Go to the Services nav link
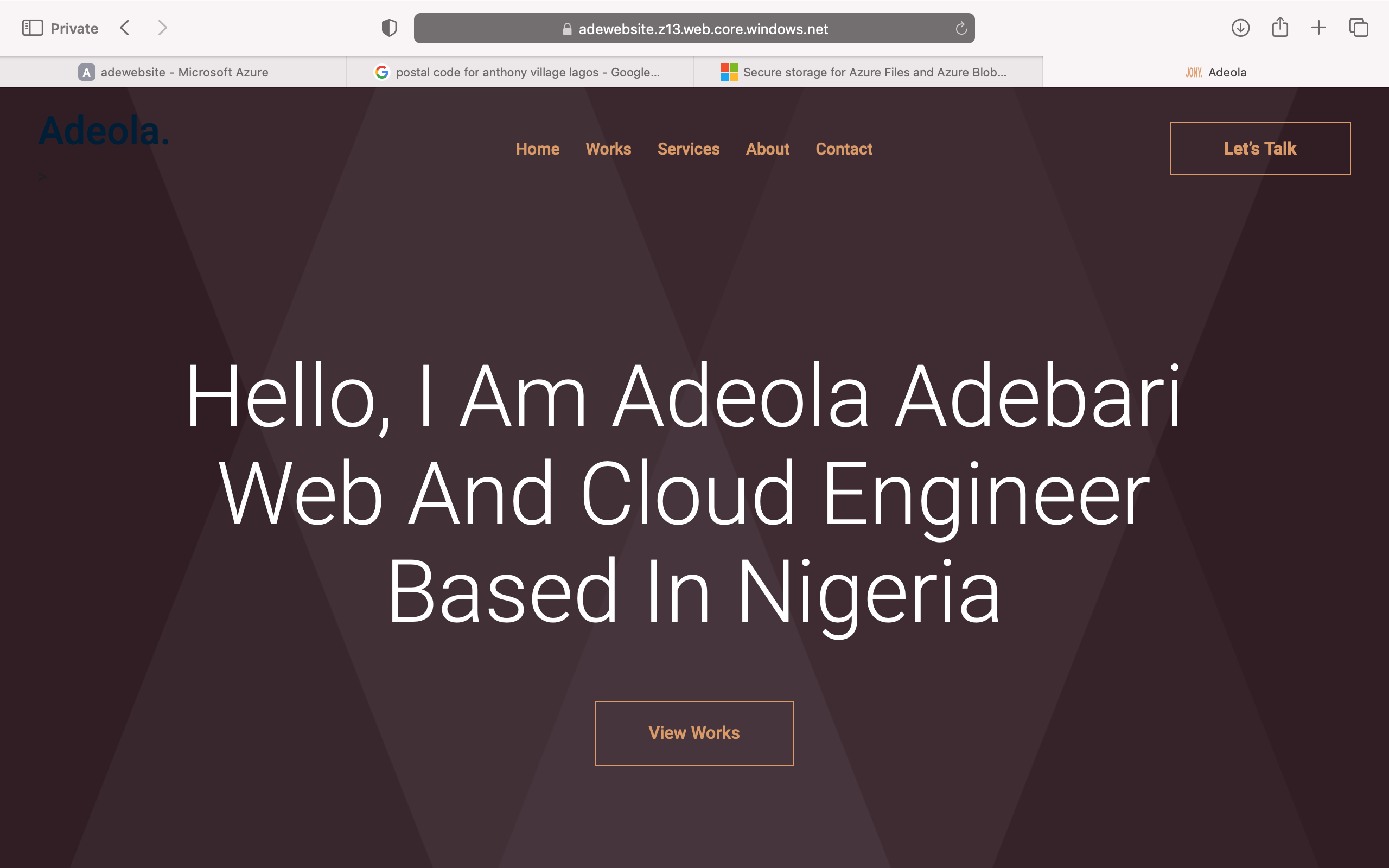Image resolution: width=1389 pixels, height=868 pixels. tap(688, 149)
